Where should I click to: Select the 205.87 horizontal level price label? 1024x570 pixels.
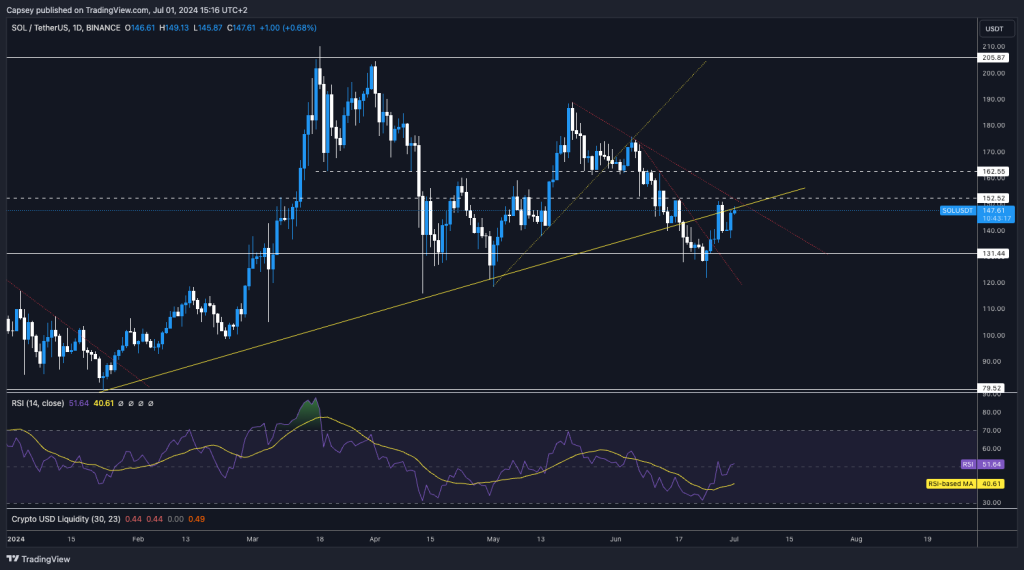click(x=993, y=58)
